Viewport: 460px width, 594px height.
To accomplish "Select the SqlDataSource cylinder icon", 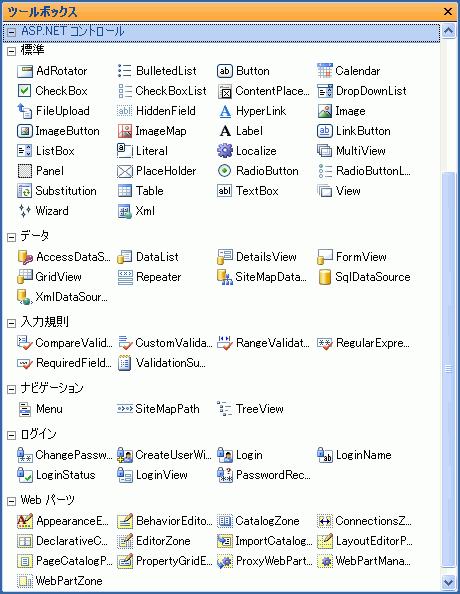I will pyautogui.click(x=325, y=277).
